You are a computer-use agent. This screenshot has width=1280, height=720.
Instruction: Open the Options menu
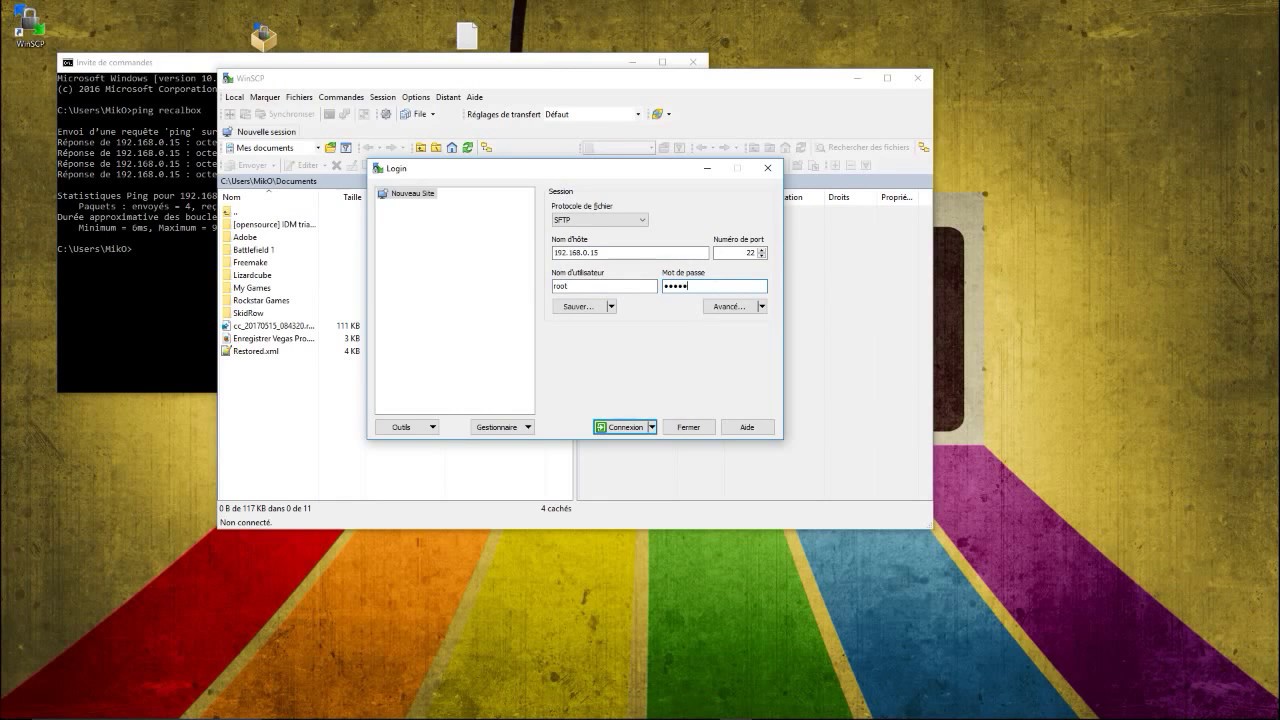pyautogui.click(x=416, y=97)
